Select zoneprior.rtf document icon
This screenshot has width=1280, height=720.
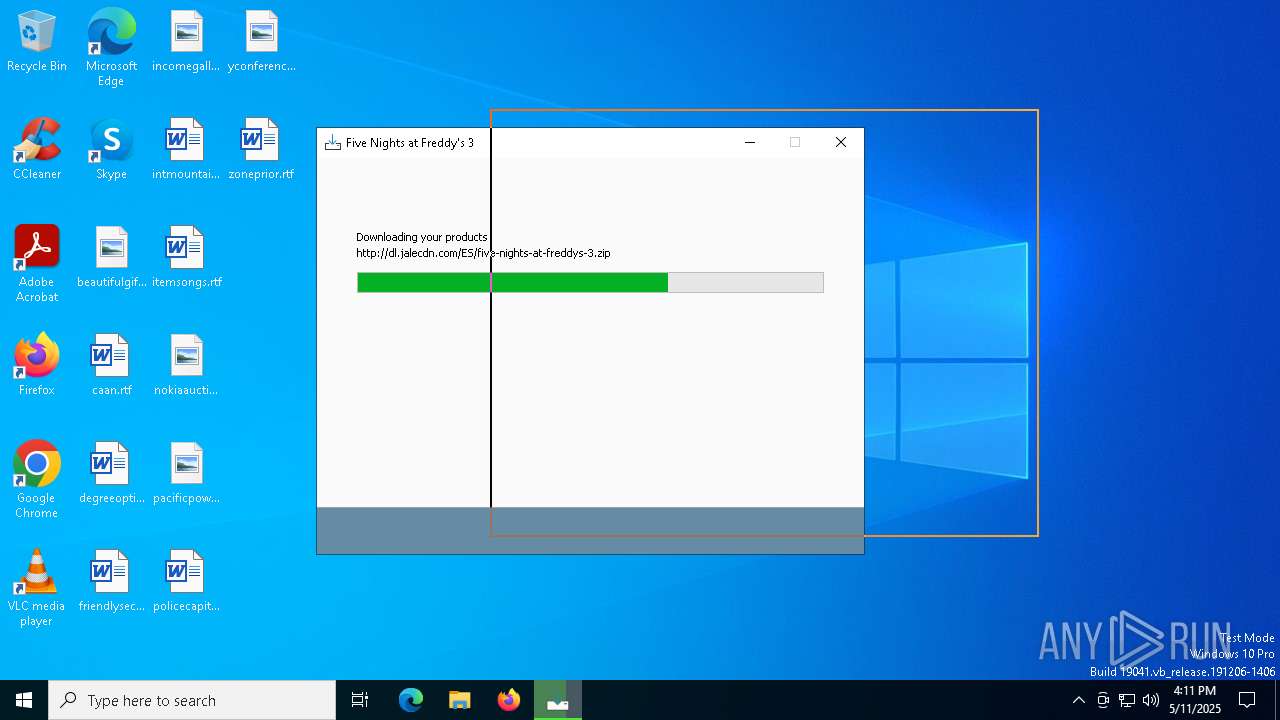[261, 150]
